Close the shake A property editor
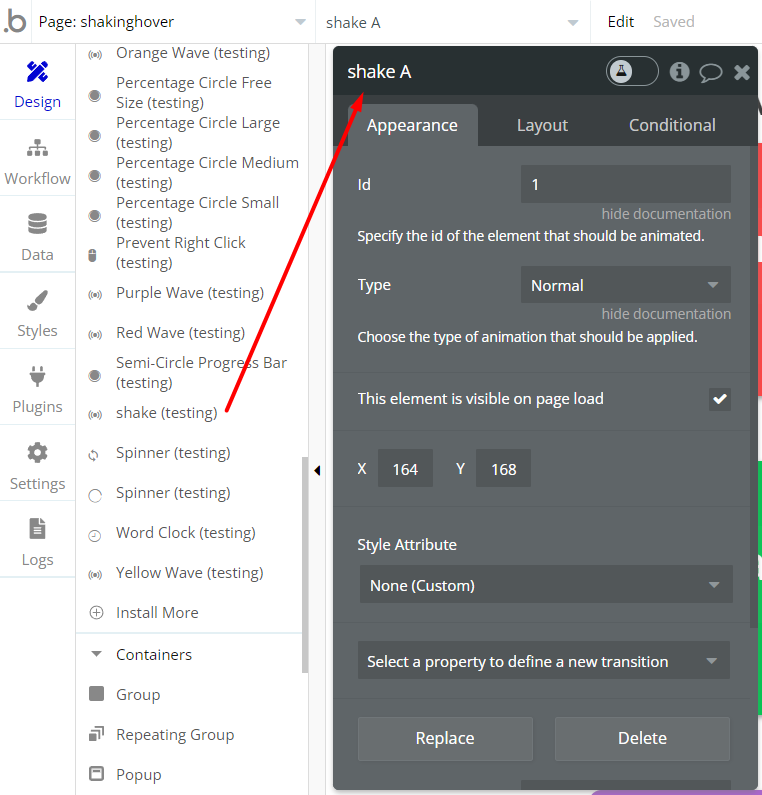This screenshot has height=795, width=762. click(742, 72)
